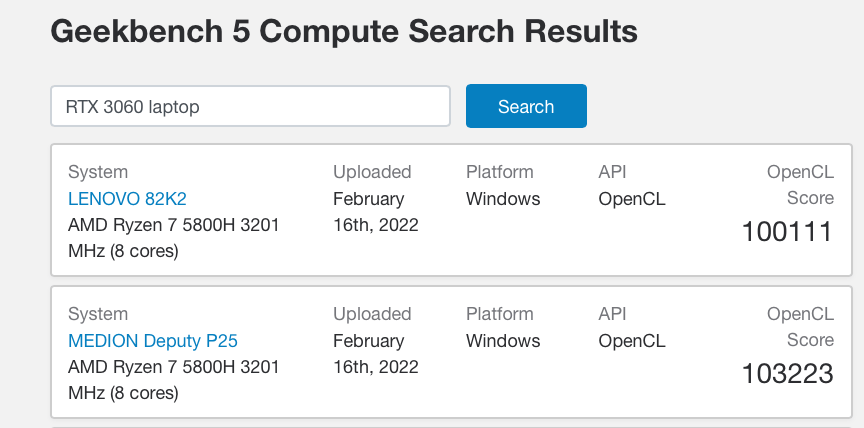The width and height of the screenshot is (864, 428).
Task: Select Windows platform text in LENOVO row
Action: (503, 199)
